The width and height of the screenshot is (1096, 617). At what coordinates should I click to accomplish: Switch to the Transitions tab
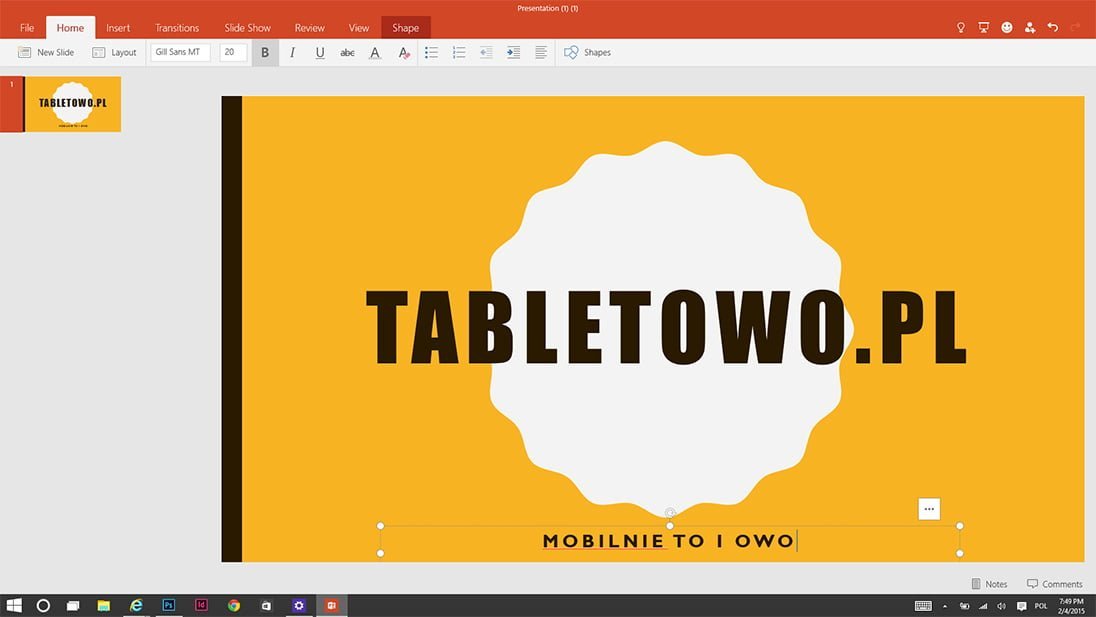(177, 28)
